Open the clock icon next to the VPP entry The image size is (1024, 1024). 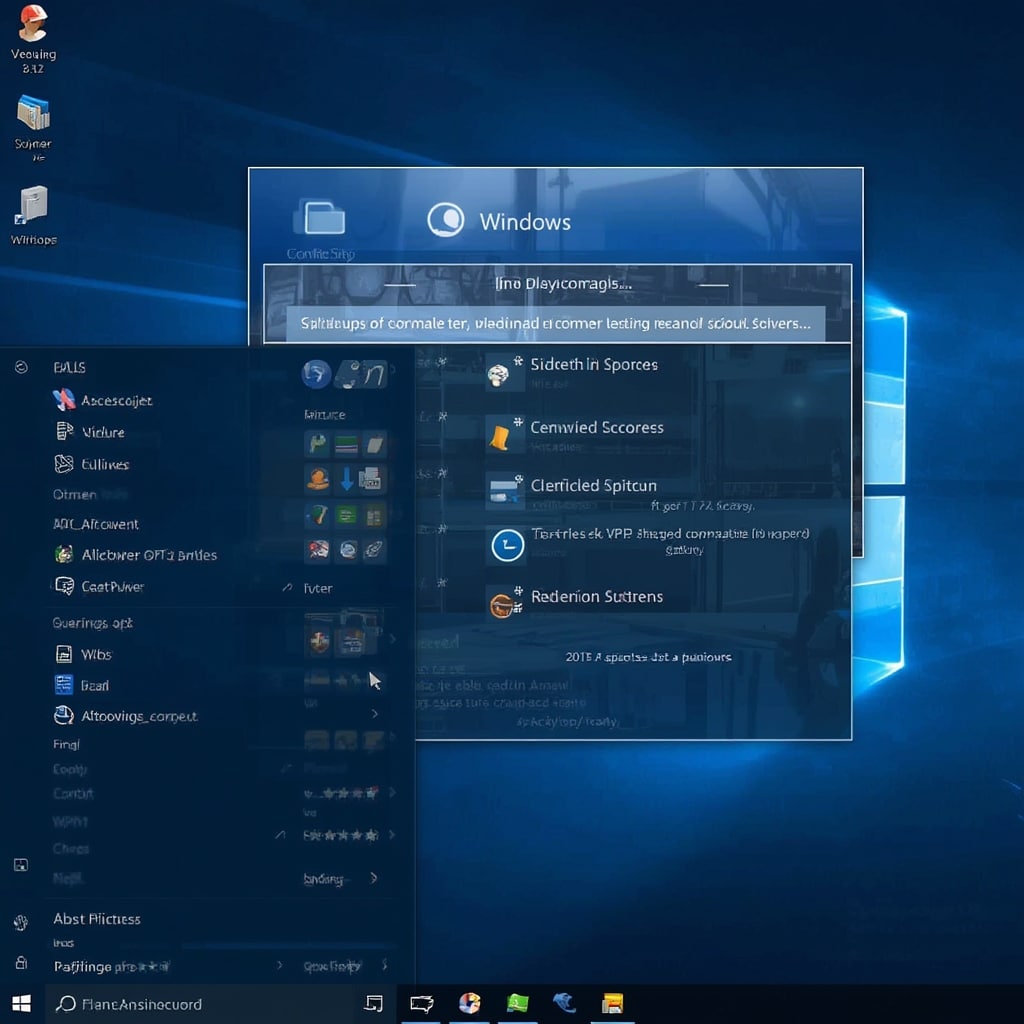[x=507, y=546]
